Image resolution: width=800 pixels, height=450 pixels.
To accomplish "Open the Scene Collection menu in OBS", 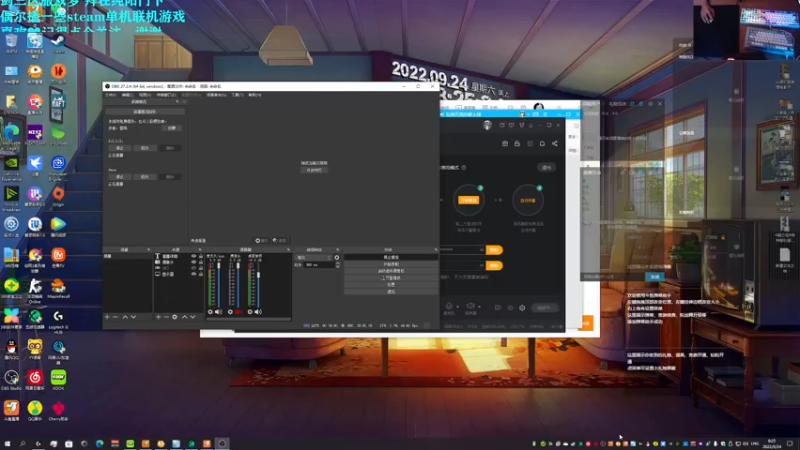I will [x=216, y=95].
